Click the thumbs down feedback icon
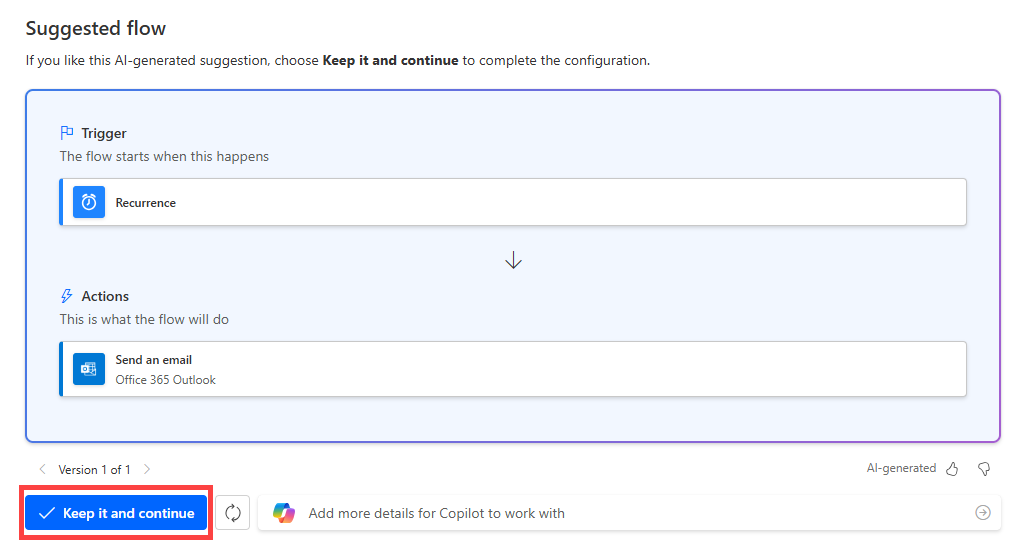The width and height of the screenshot is (1017, 551). (983, 469)
